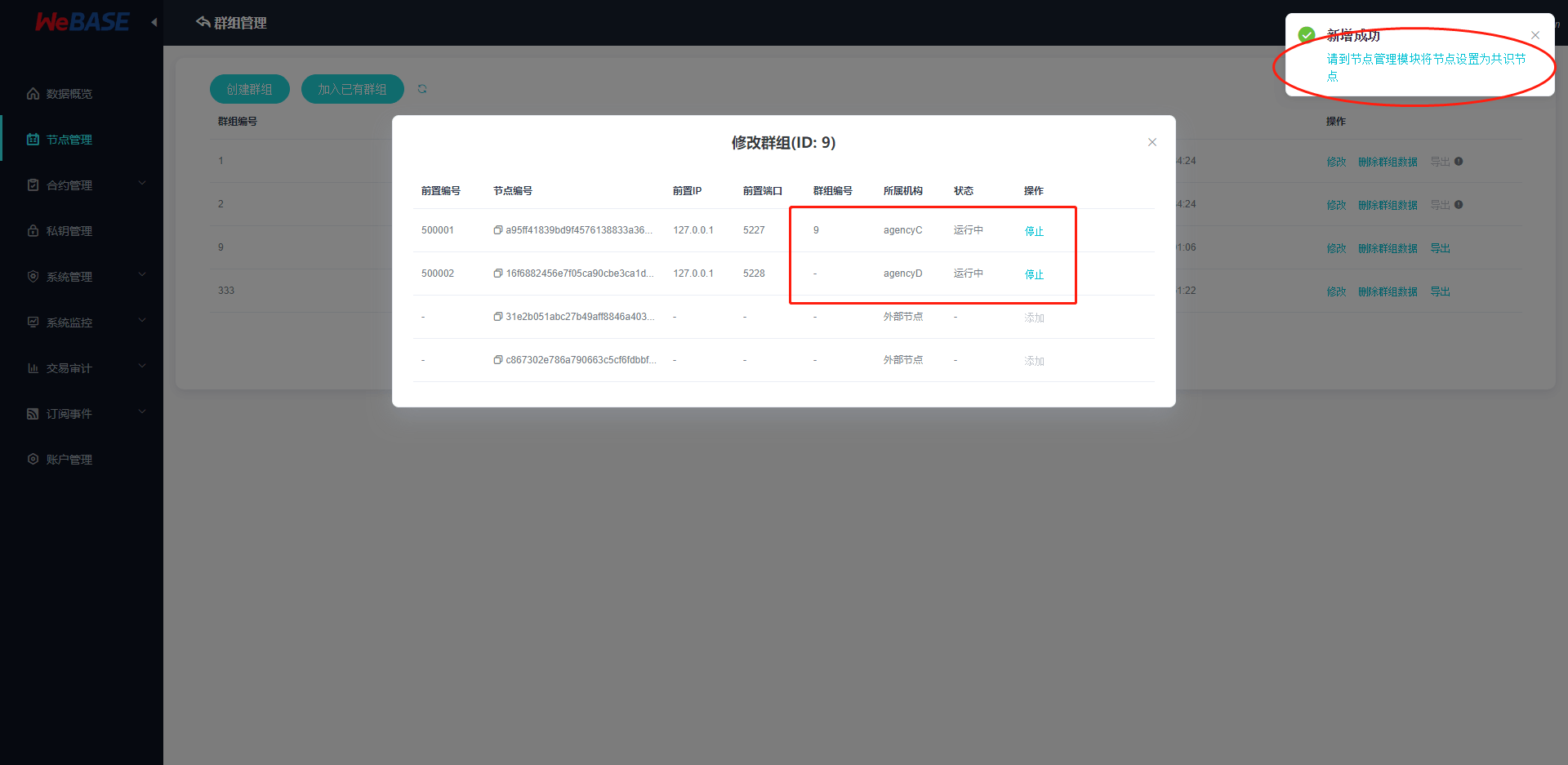
Task: Click the green success check icon
Action: coord(1307,35)
